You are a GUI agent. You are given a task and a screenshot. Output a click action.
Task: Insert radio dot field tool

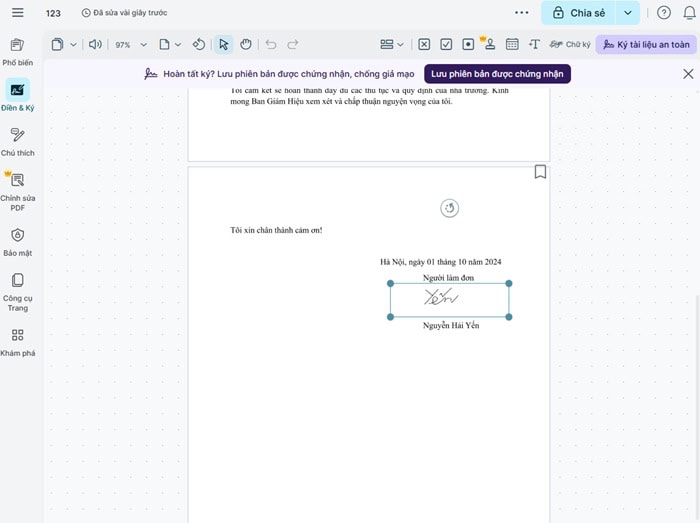tap(468, 45)
